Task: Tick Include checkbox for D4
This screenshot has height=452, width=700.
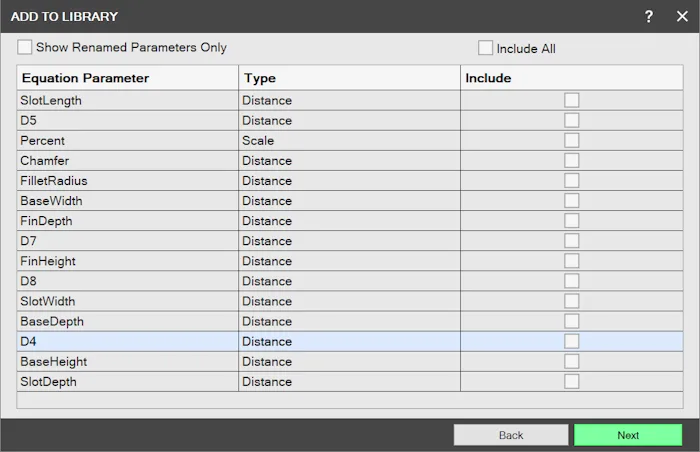Action: click(571, 341)
